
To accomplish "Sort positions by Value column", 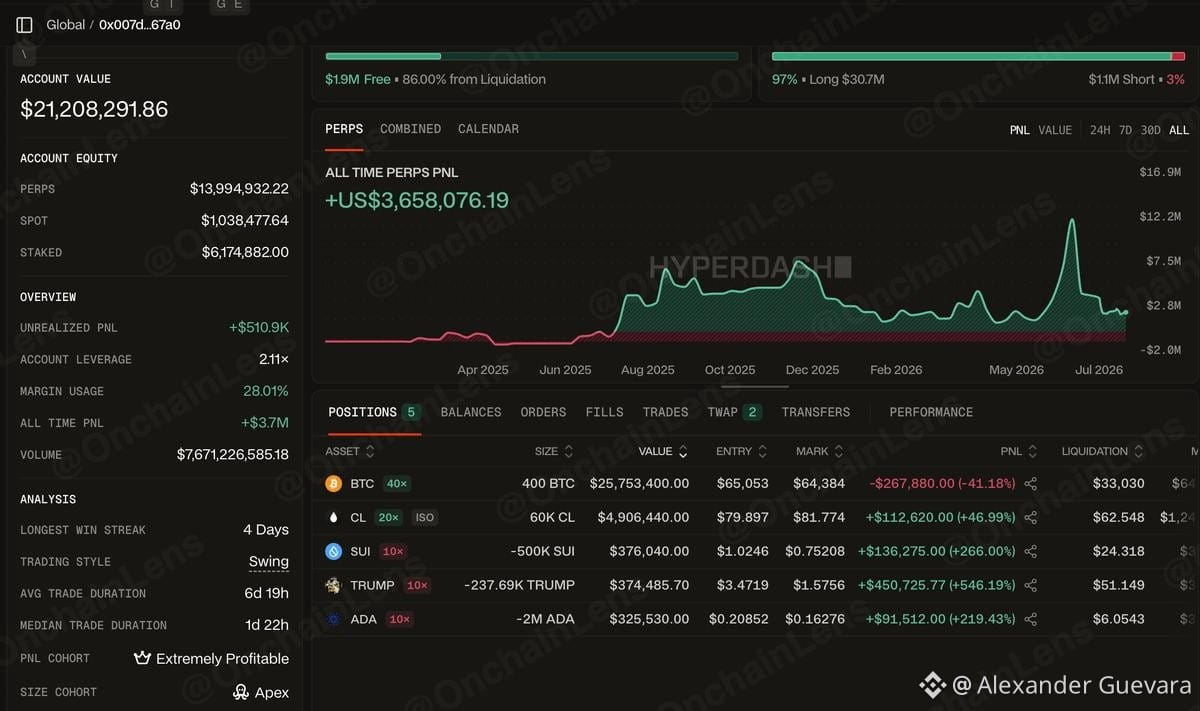I will (663, 451).
